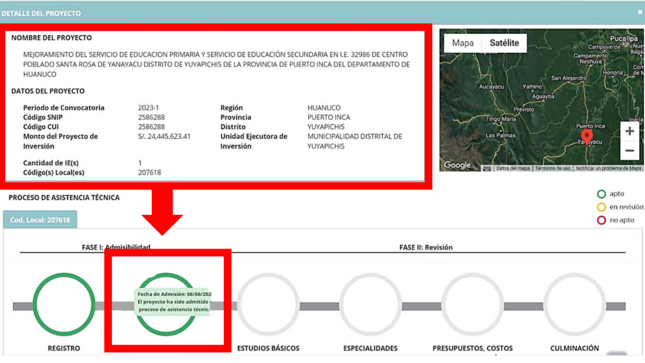Open keyboard shortcuts icon on map

(x=487, y=168)
